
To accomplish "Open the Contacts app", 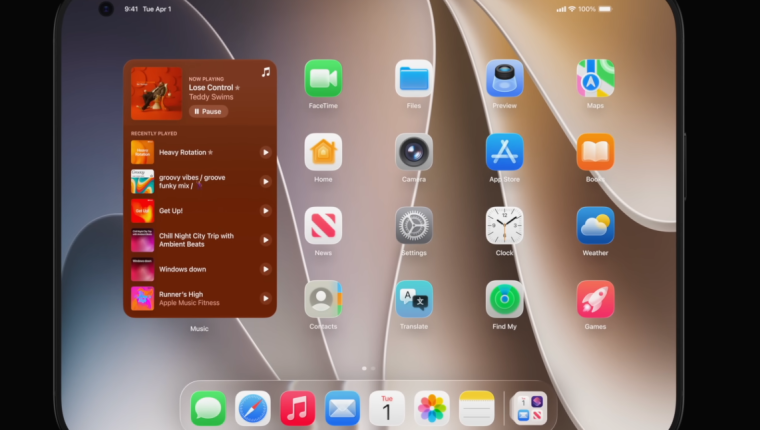I will (323, 300).
